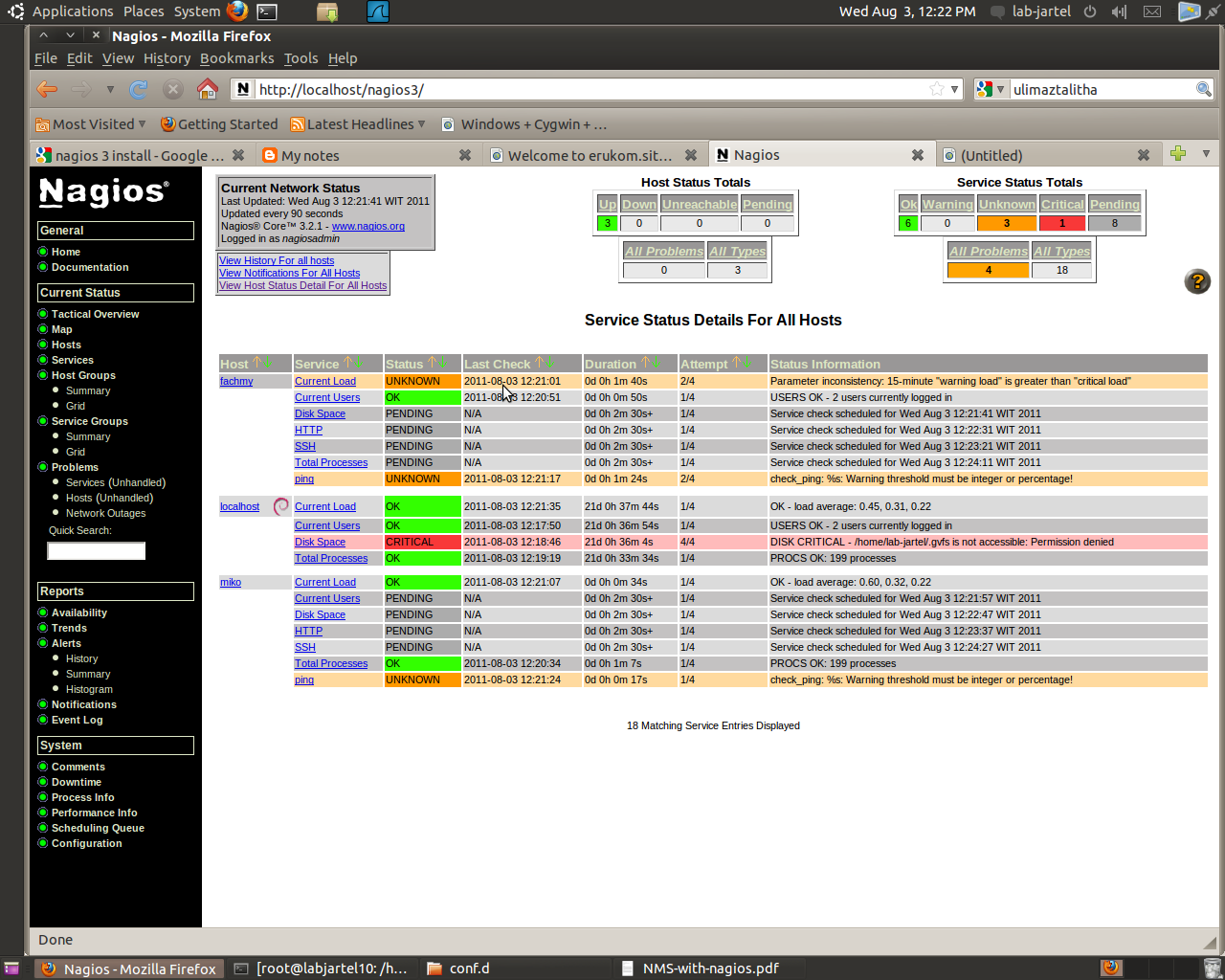Click the Attempt column ascending sort arrow
Screen dimensions: 1225x980
[736, 363]
